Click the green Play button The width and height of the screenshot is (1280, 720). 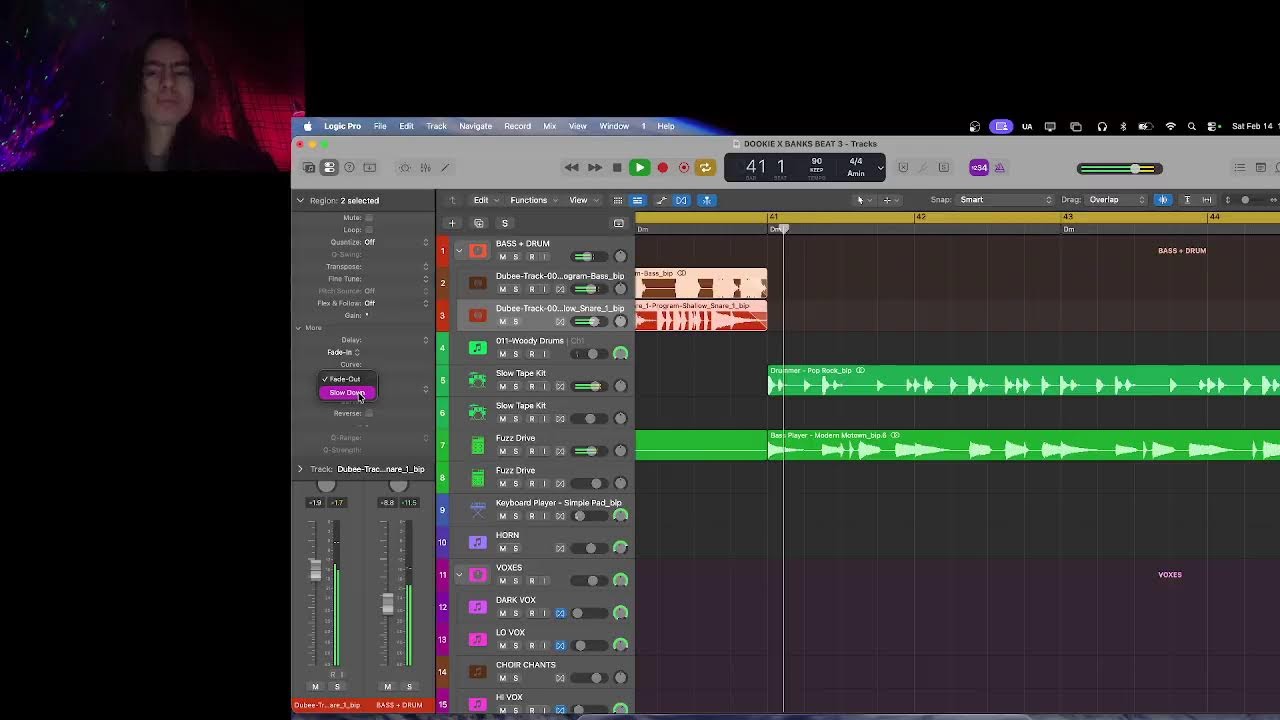point(639,167)
